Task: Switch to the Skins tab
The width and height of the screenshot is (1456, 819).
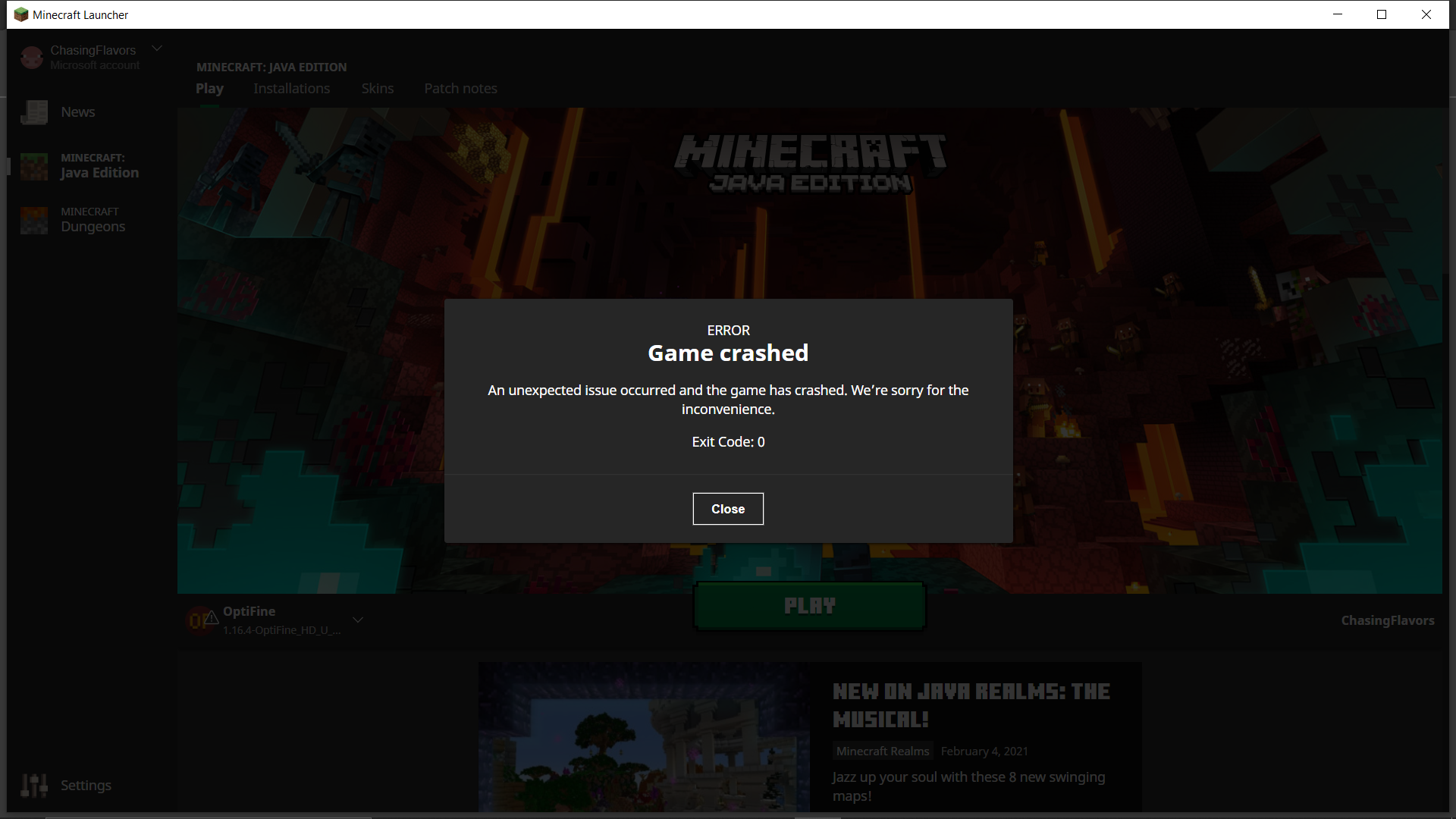Action: tap(377, 89)
